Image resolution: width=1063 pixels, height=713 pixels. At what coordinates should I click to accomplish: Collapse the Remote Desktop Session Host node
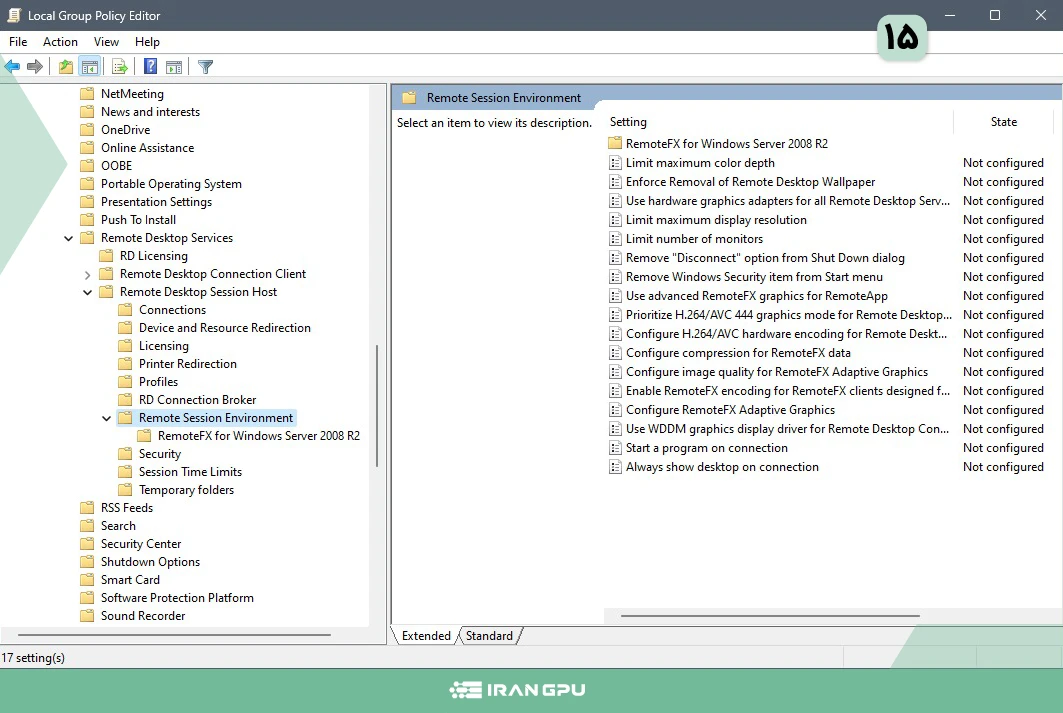click(88, 292)
